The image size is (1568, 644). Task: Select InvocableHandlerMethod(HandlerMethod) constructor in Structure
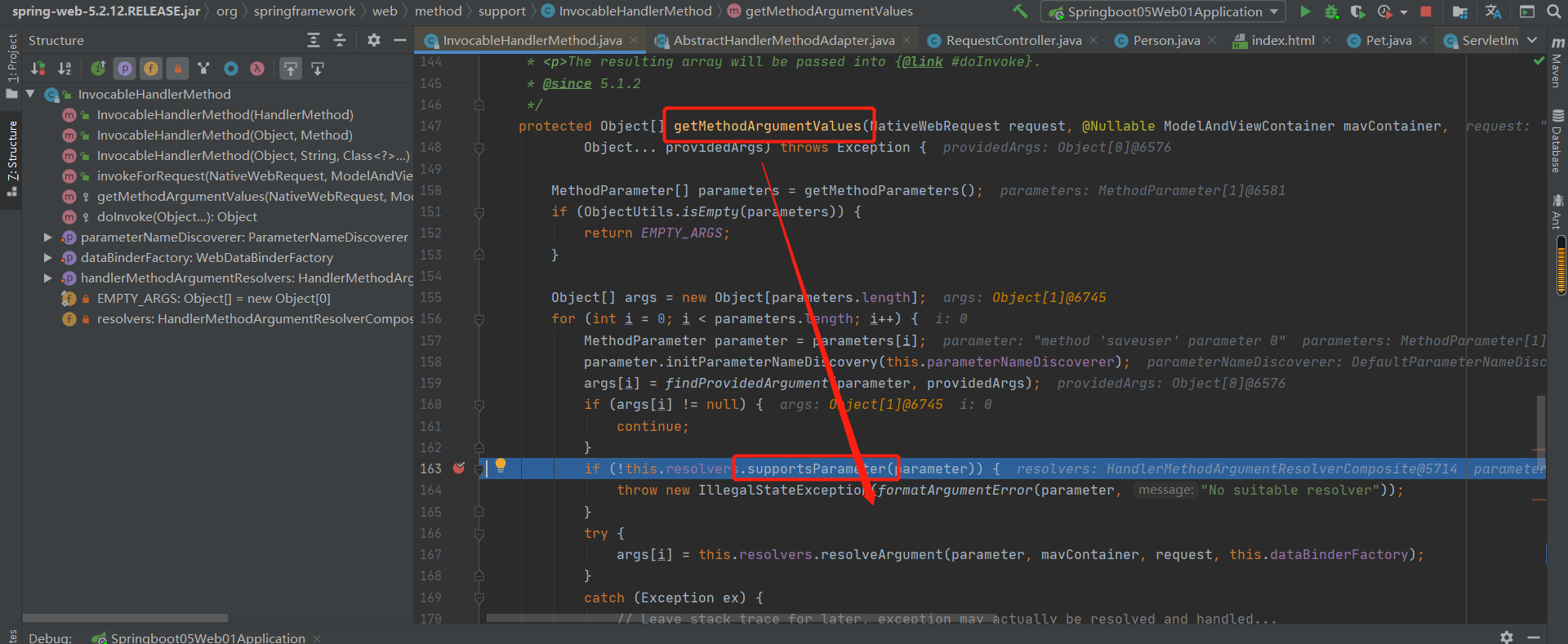pos(225,115)
